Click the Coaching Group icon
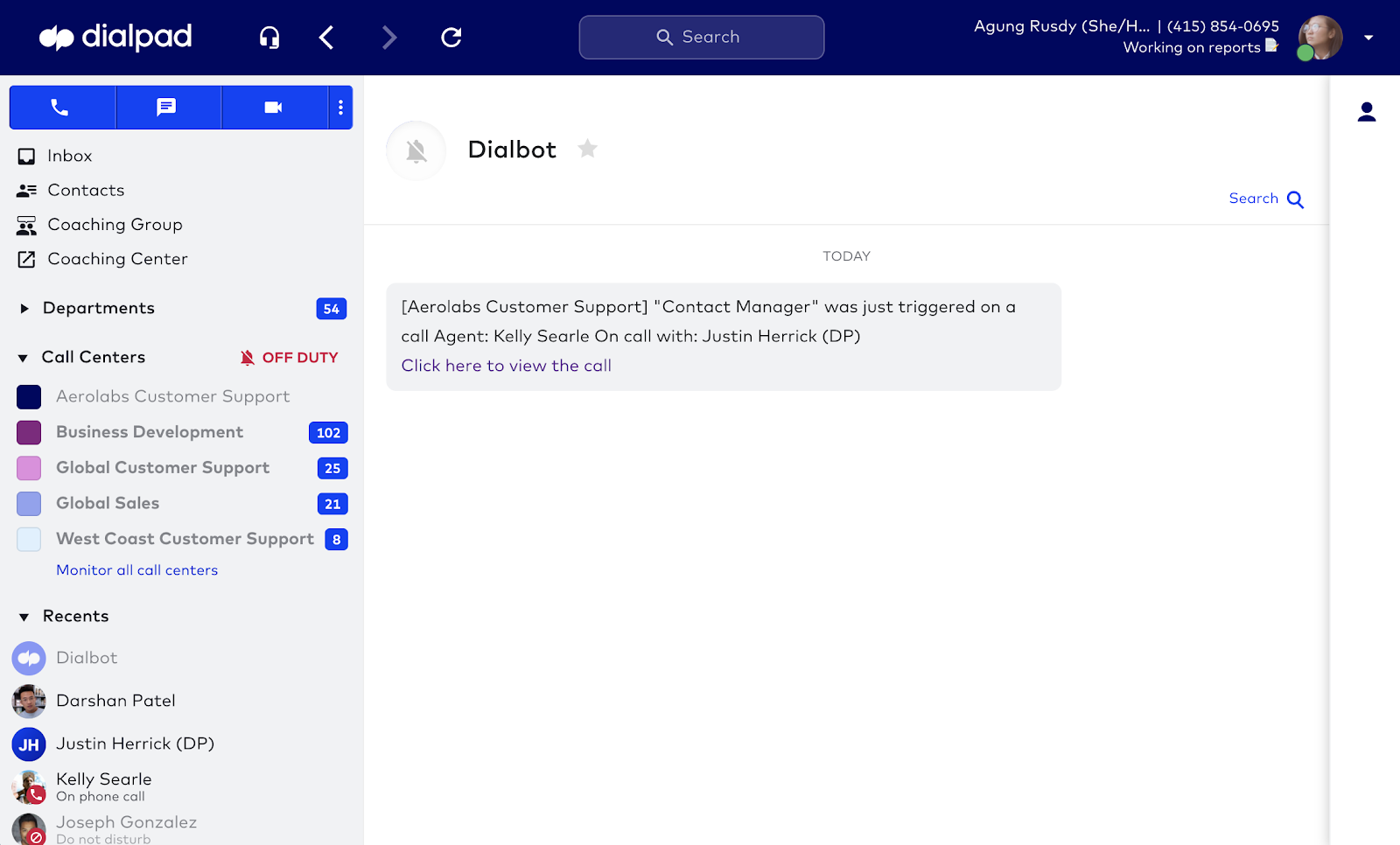The height and width of the screenshot is (845, 1400). [x=27, y=226]
